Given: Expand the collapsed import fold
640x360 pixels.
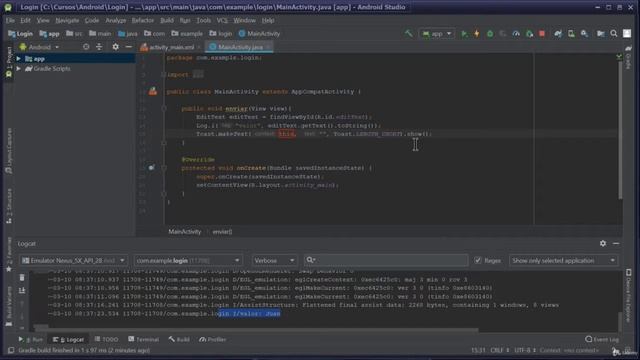Looking at the screenshot, I should [x=198, y=75].
